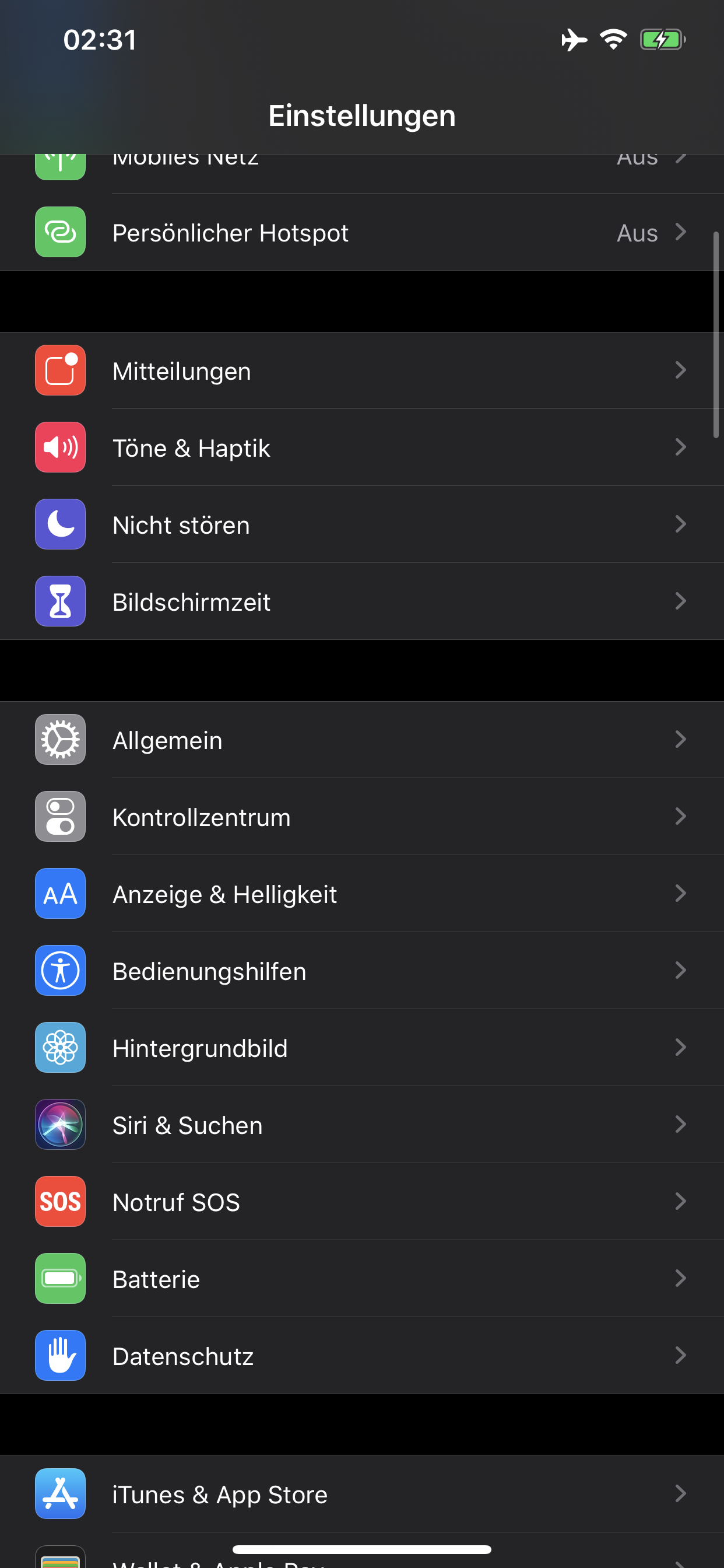Select the Notruf SOS menu entry
This screenshot has width=724, height=1568.
[x=177, y=1202]
